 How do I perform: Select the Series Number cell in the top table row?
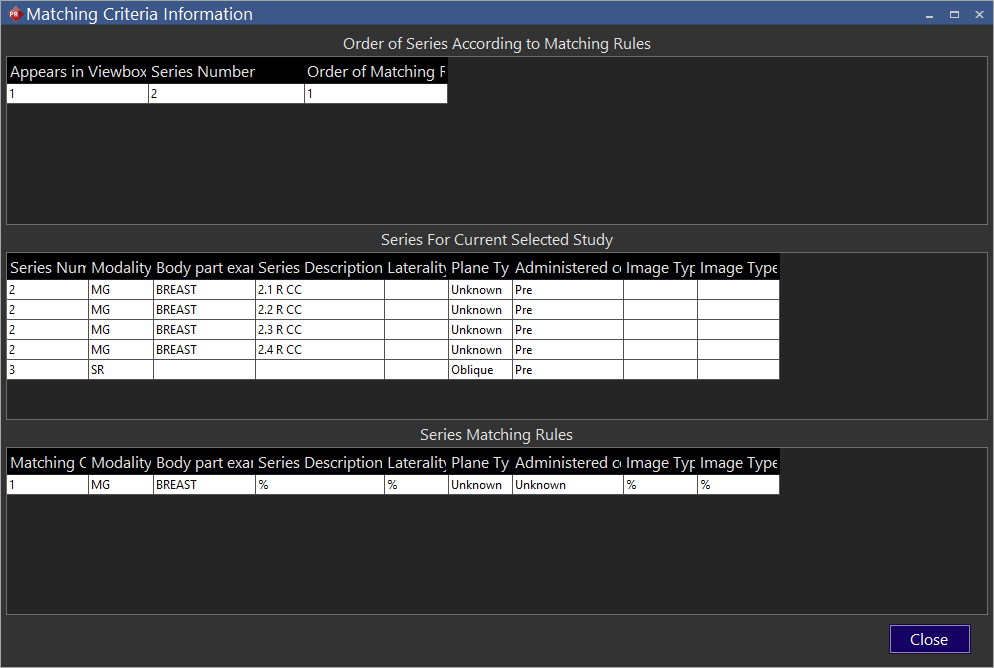(226, 94)
